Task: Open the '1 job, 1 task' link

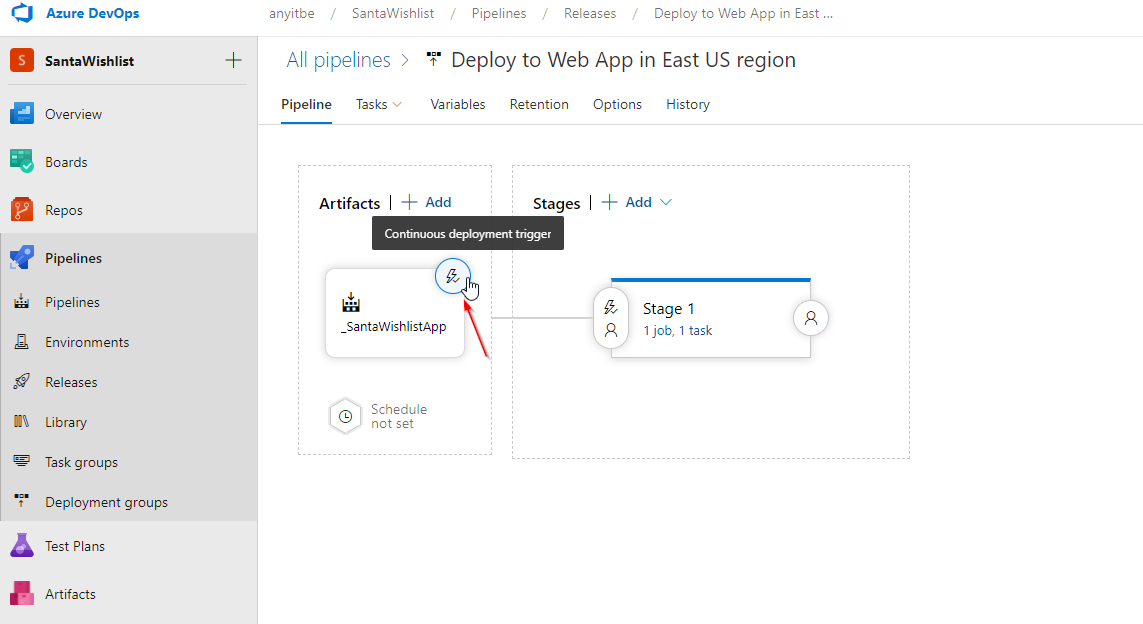Action: (677, 330)
